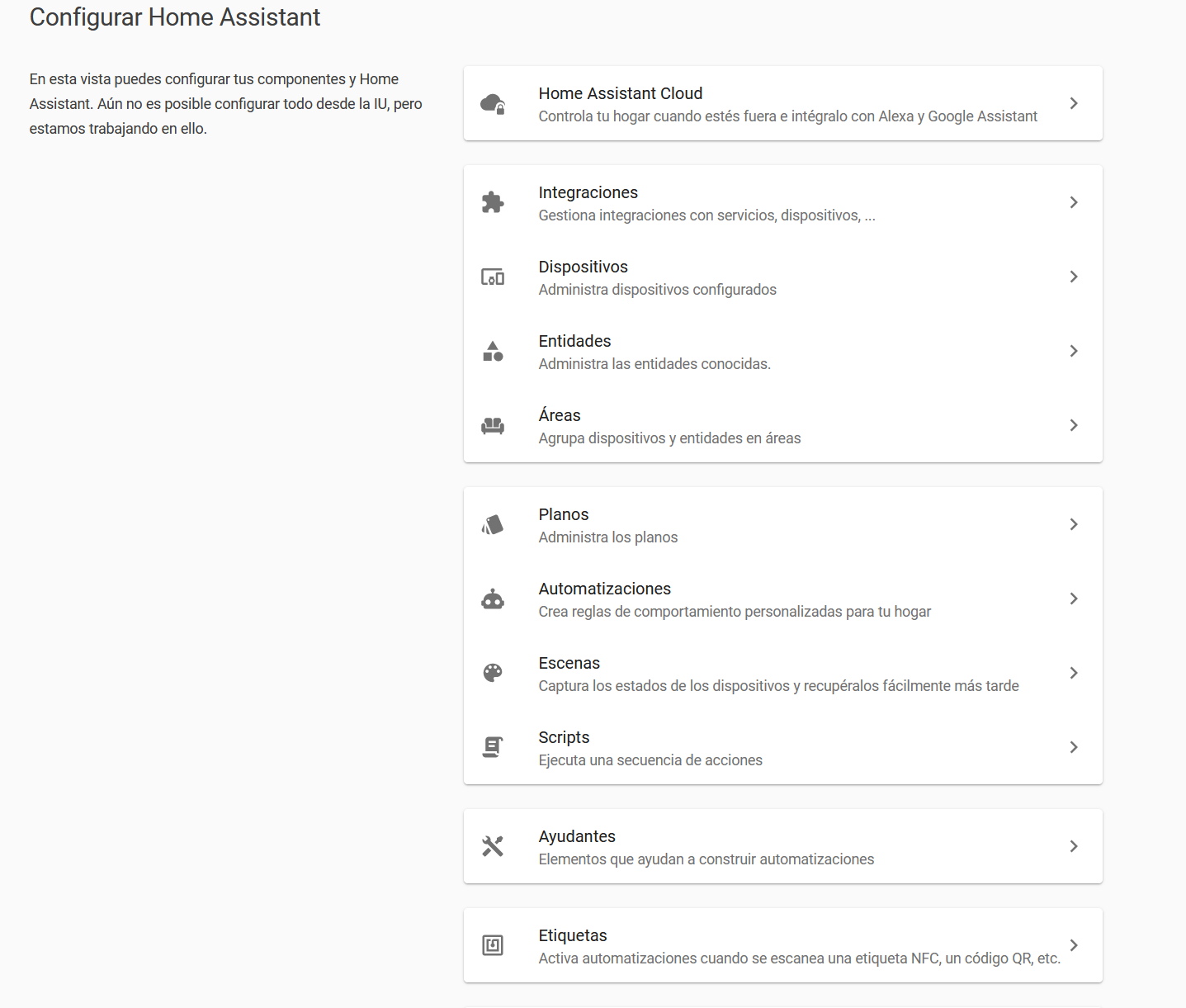Open the Home Assistant Cloud title

coord(621,93)
